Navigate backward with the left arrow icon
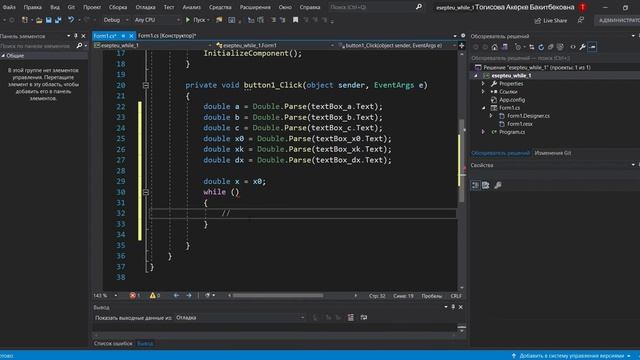This screenshot has width=640, height=360. [176, 296]
